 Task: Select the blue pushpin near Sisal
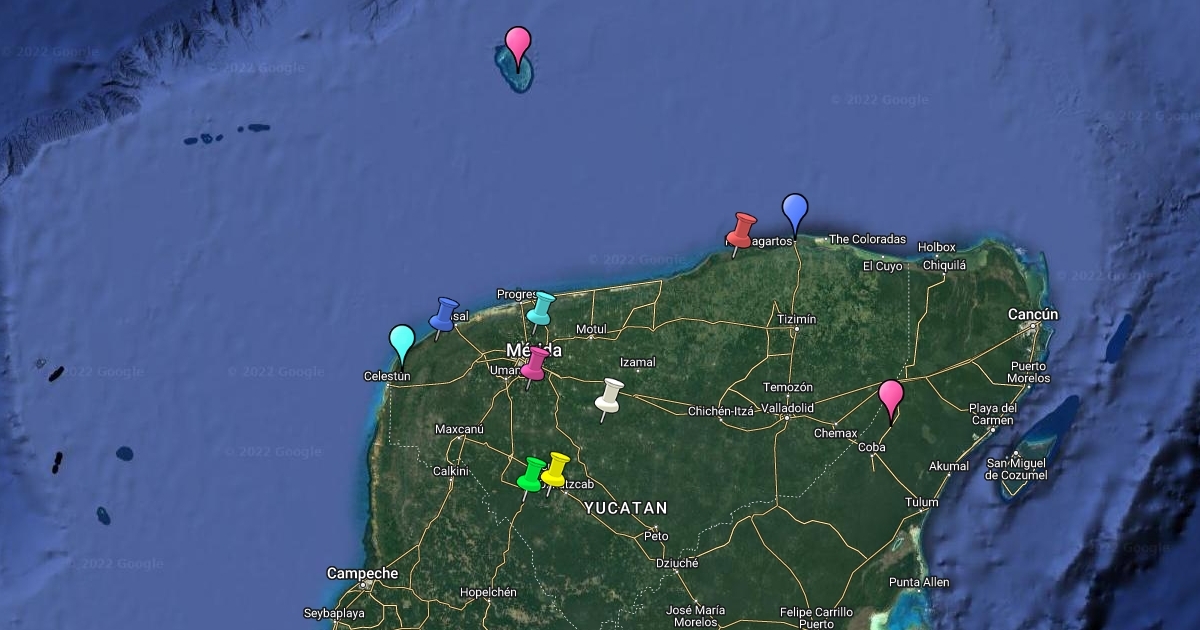[443, 314]
